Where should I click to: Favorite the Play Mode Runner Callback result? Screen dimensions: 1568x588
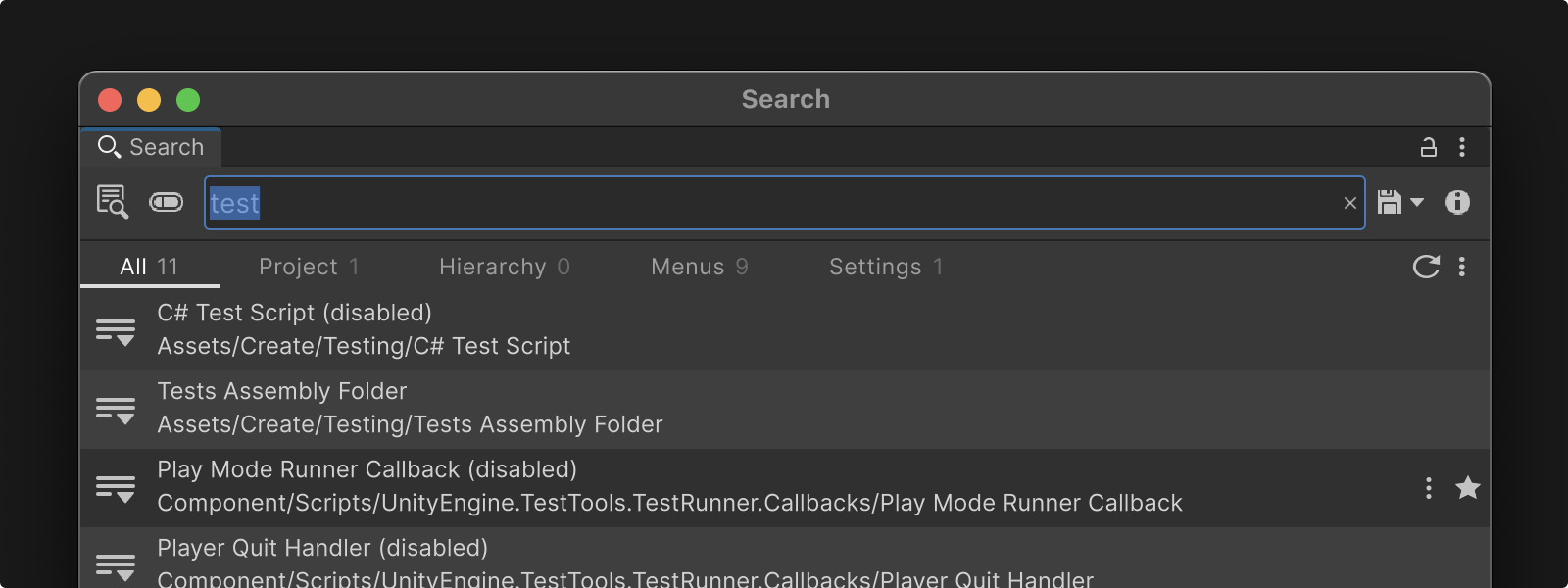pyautogui.click(x=1467, y=487)
